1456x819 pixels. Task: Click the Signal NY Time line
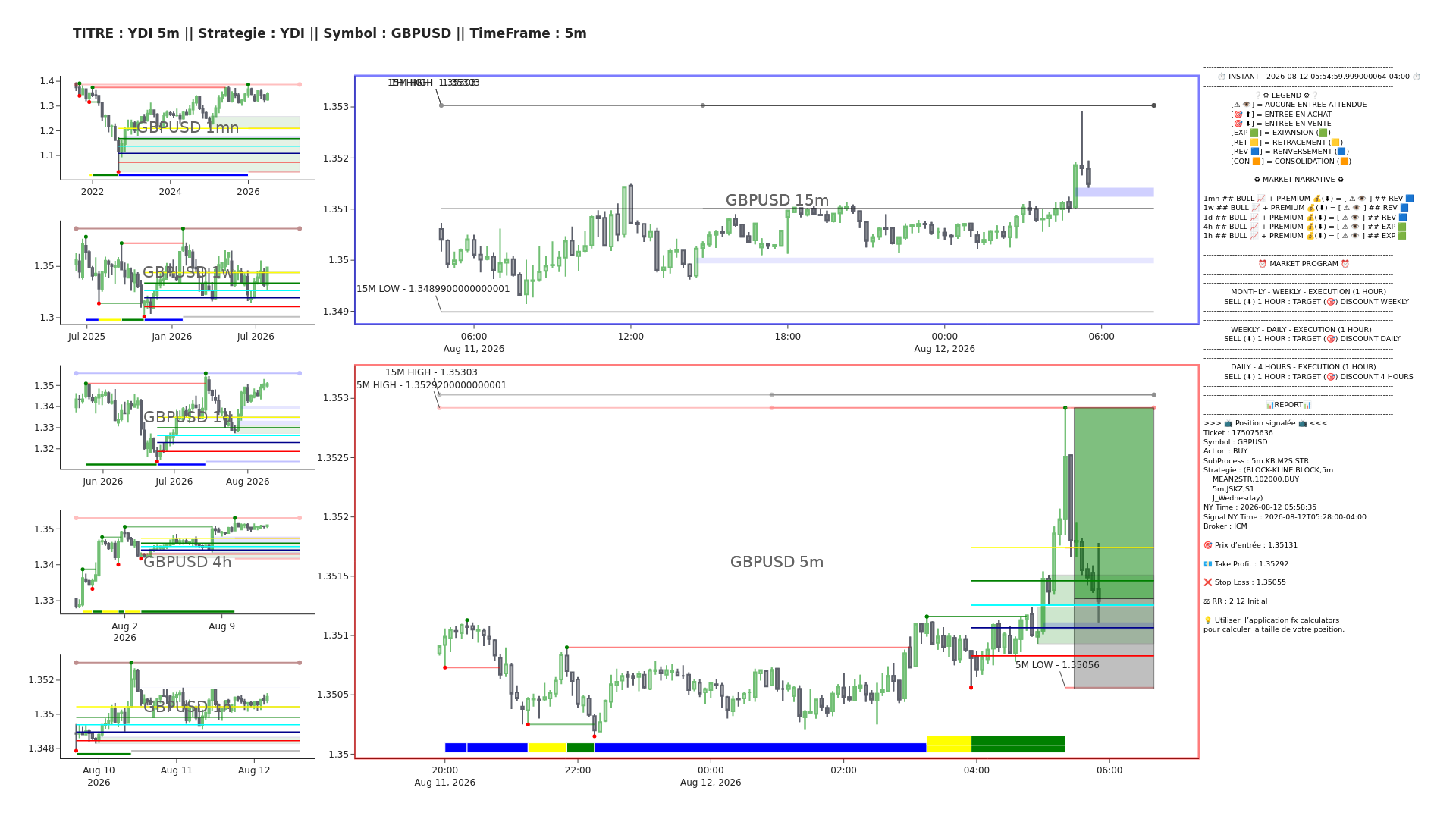point(1285,517)
